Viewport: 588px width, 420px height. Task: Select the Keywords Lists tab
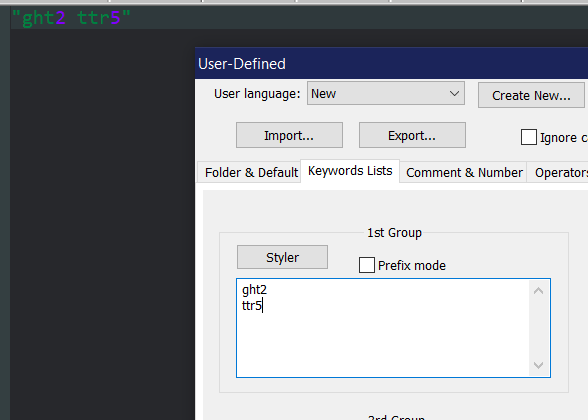tap(350, 171)
